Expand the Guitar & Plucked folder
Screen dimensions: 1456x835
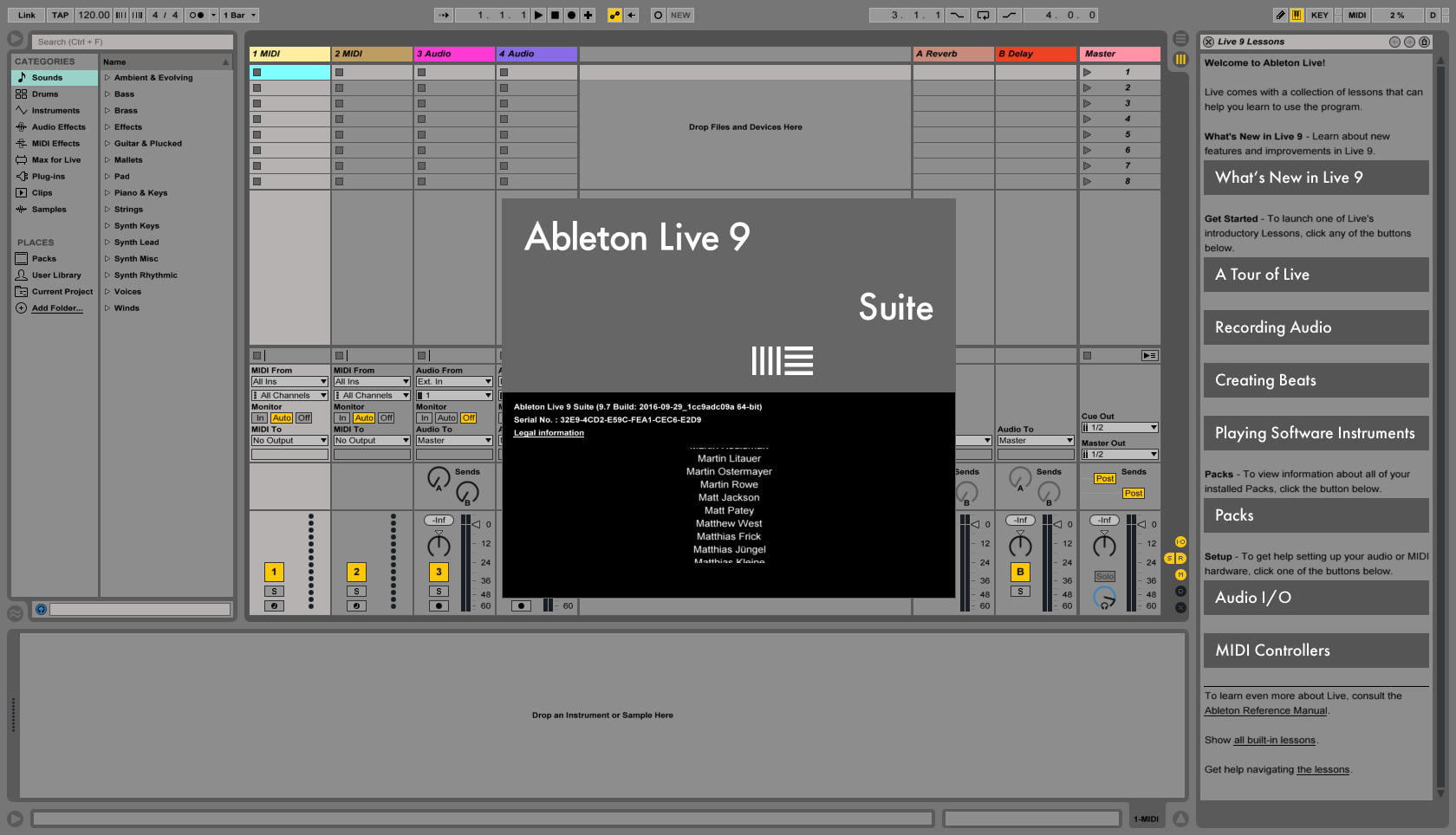(107, 143)
